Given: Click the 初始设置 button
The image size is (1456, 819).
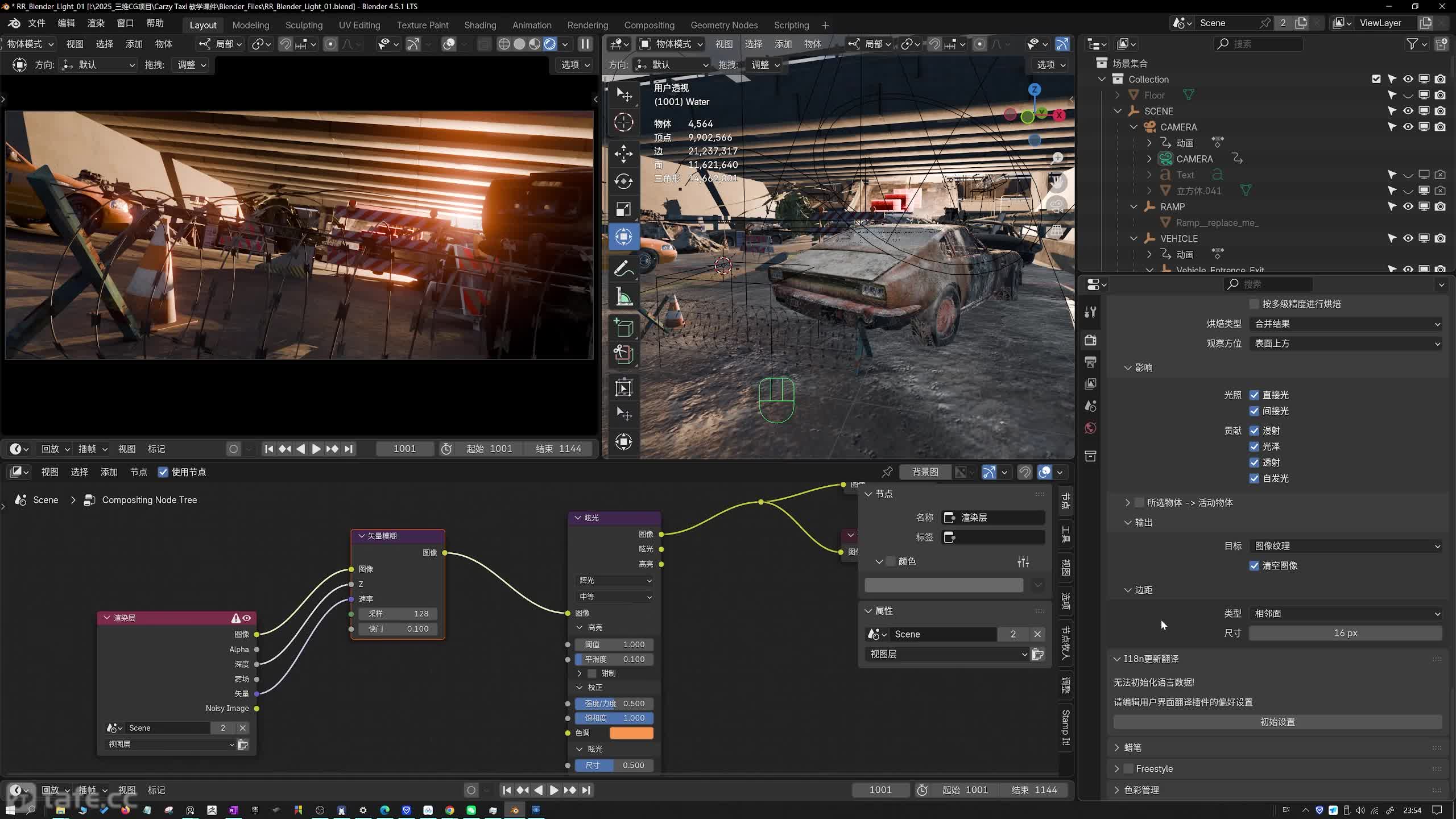Looking at the screenshot, I should 1277,722.
